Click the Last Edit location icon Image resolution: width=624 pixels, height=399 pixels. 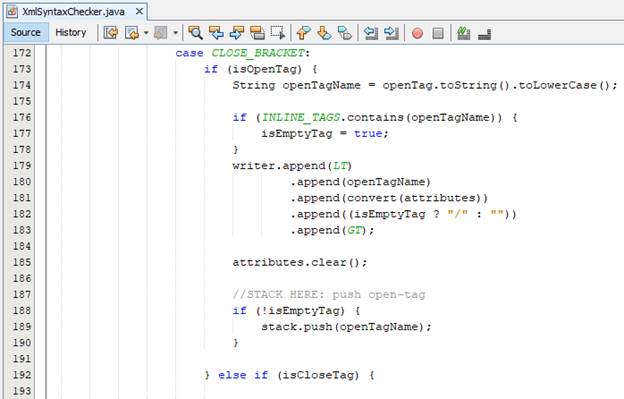(x=111, y=33)
